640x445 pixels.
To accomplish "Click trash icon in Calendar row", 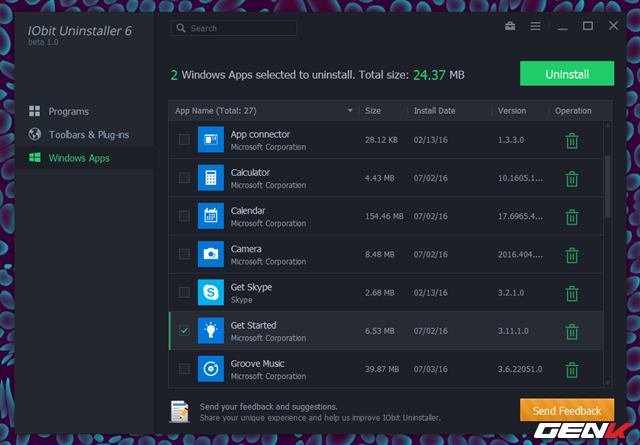I will (572, 217).
